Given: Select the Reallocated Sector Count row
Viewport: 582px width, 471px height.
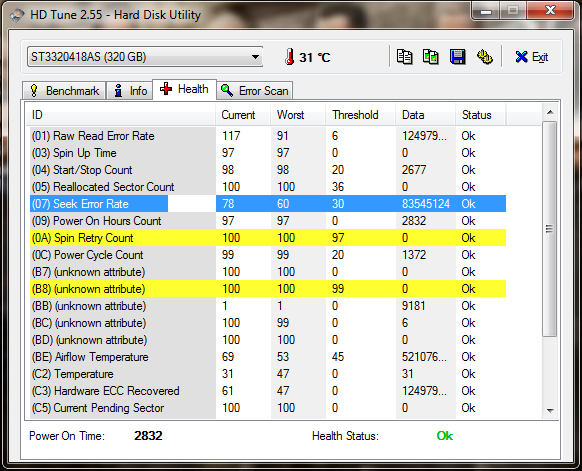Looking at the screenshot, I should point(268,187).
